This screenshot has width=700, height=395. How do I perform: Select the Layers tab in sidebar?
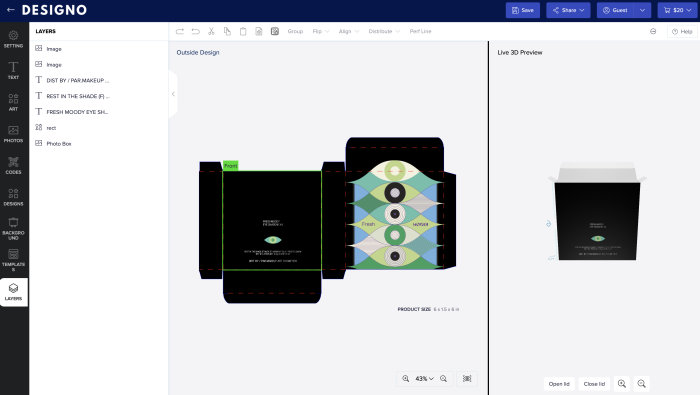tap(13, 292)
